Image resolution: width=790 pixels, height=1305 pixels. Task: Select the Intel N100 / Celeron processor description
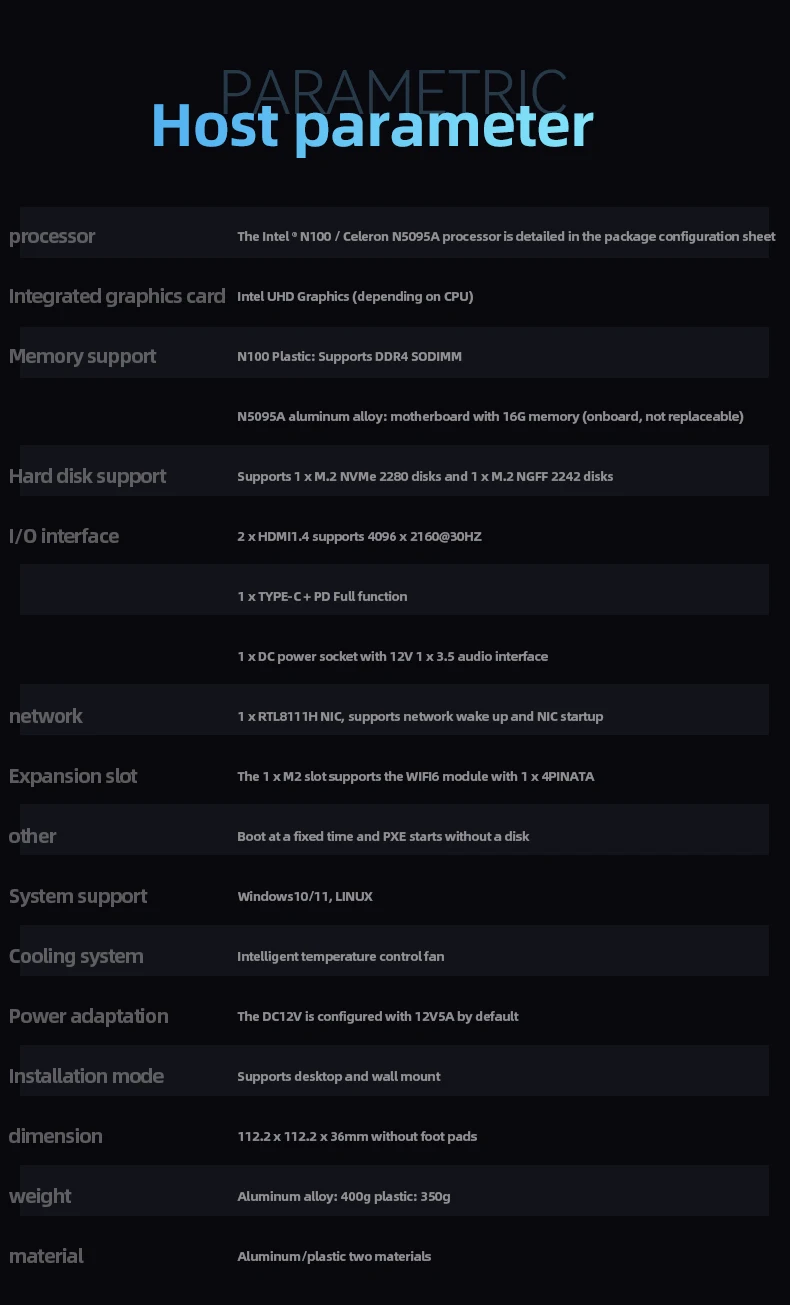click(506, 237)
